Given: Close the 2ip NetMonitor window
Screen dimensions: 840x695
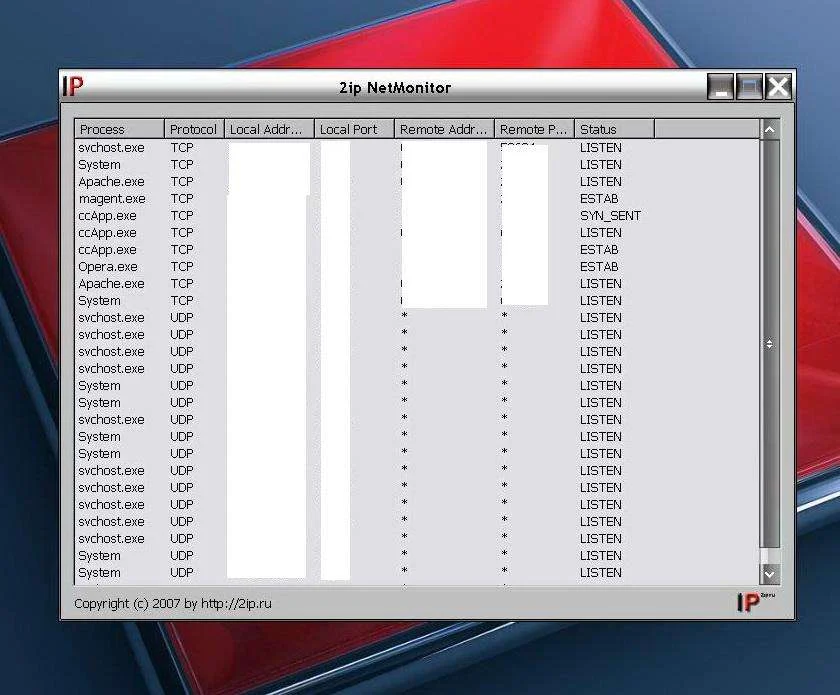Looking at the screenshot, I should 778,87.
